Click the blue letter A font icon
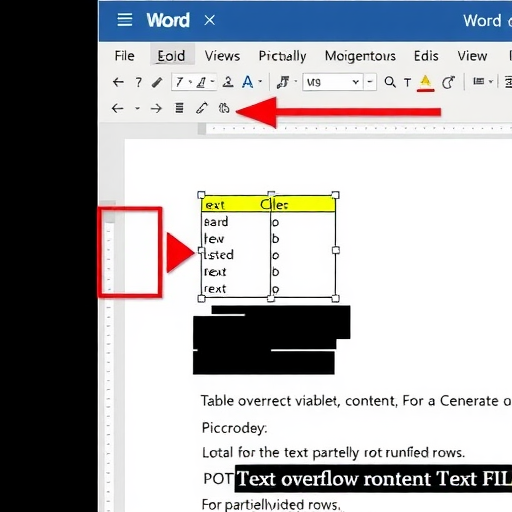 tap(247, 82)
